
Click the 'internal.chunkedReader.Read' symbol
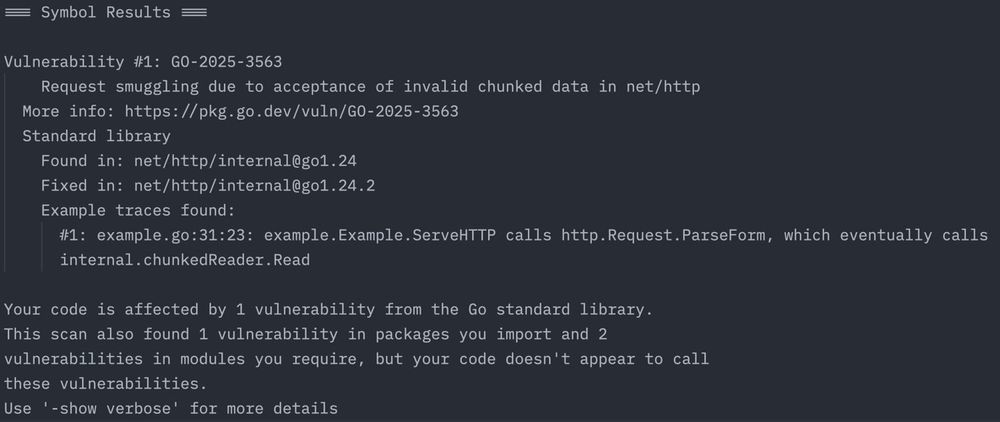point(184,260)
